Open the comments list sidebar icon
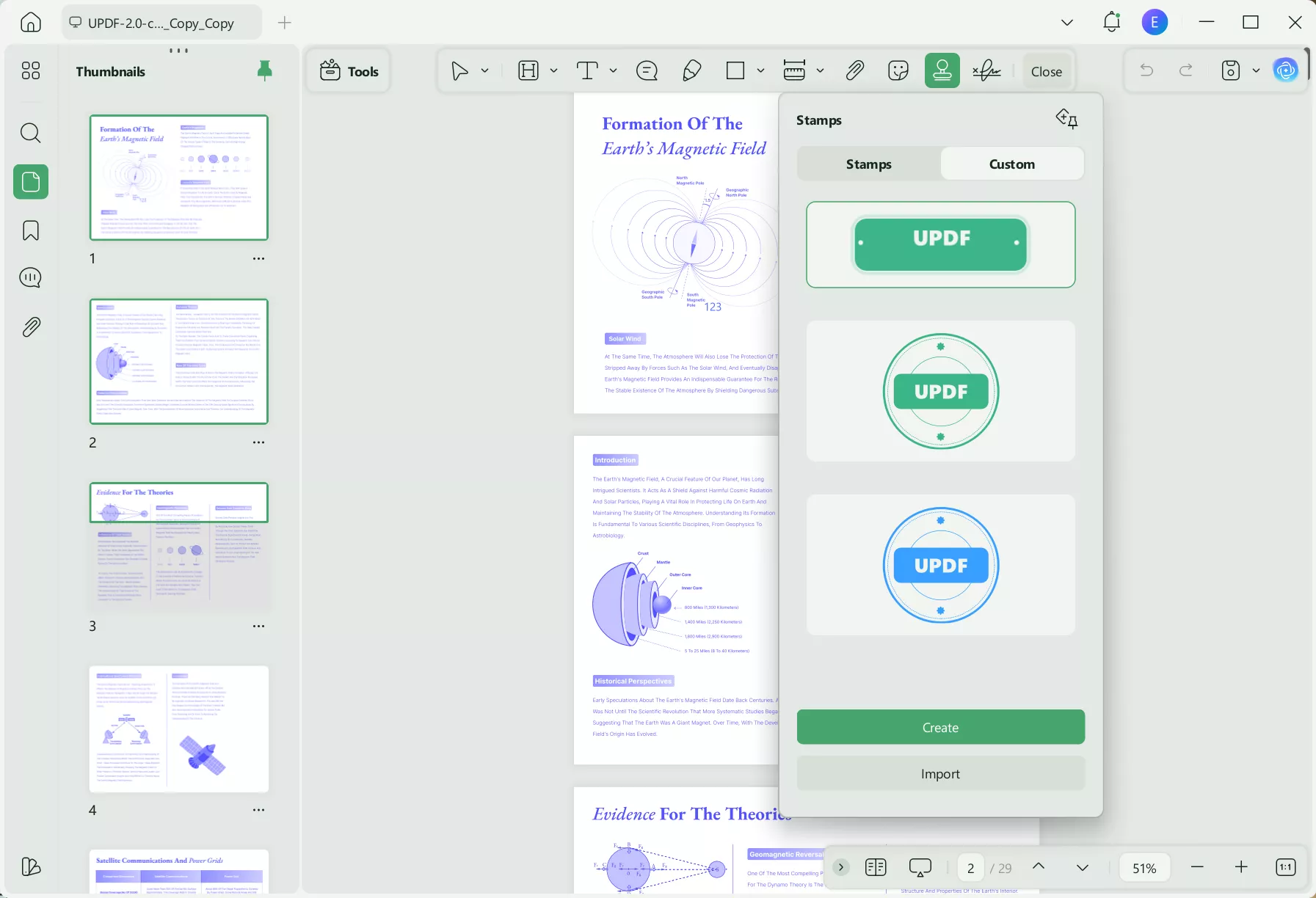The width and height of the screenshot is (1316, 898). point(31,278)
